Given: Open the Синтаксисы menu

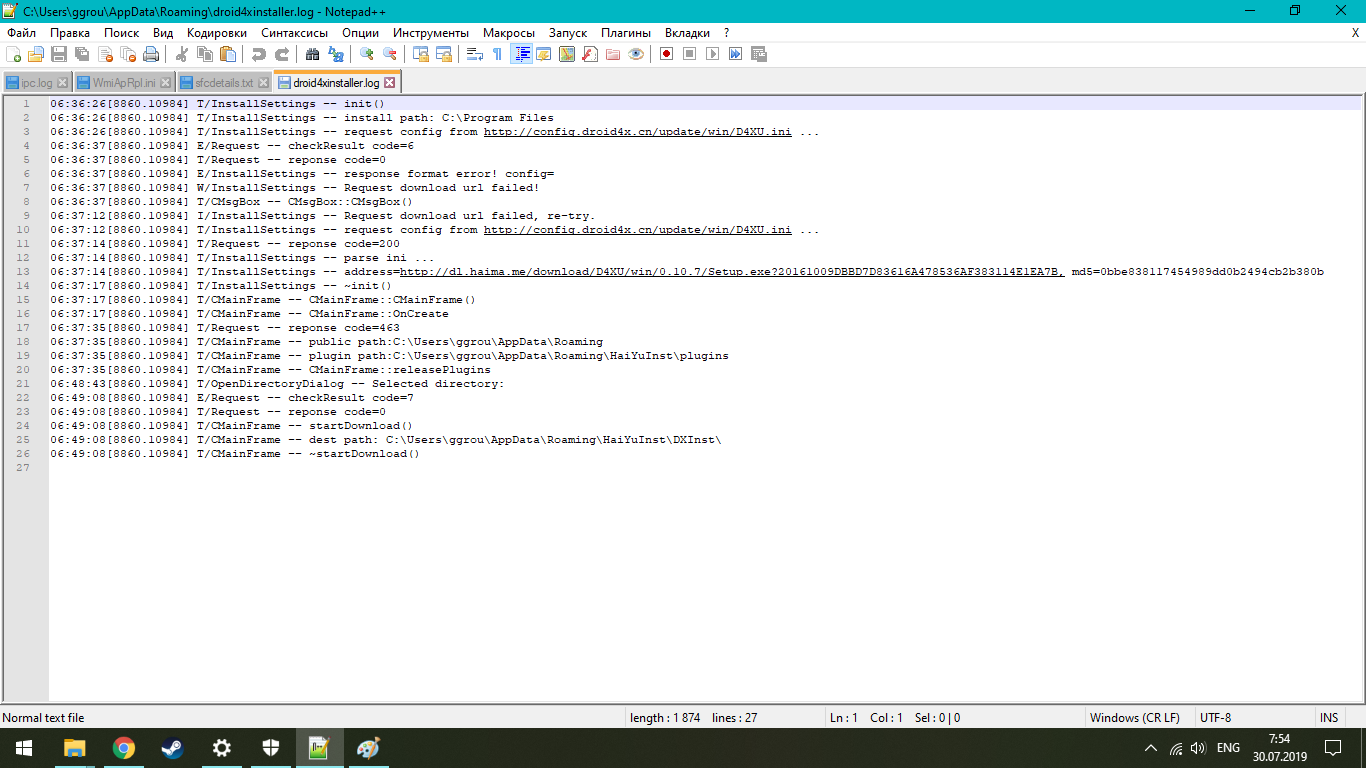Looking at the screenshot, I should pos(294,33).
